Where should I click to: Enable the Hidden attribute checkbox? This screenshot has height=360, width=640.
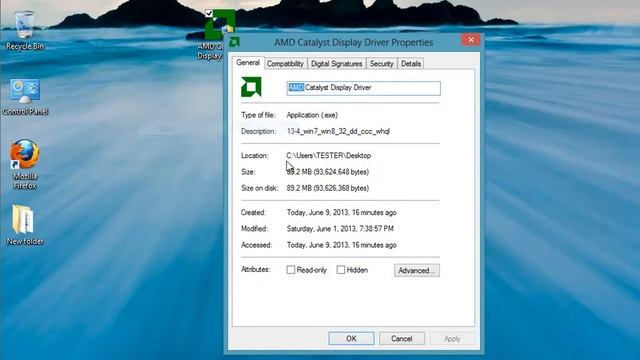point(341,270)
